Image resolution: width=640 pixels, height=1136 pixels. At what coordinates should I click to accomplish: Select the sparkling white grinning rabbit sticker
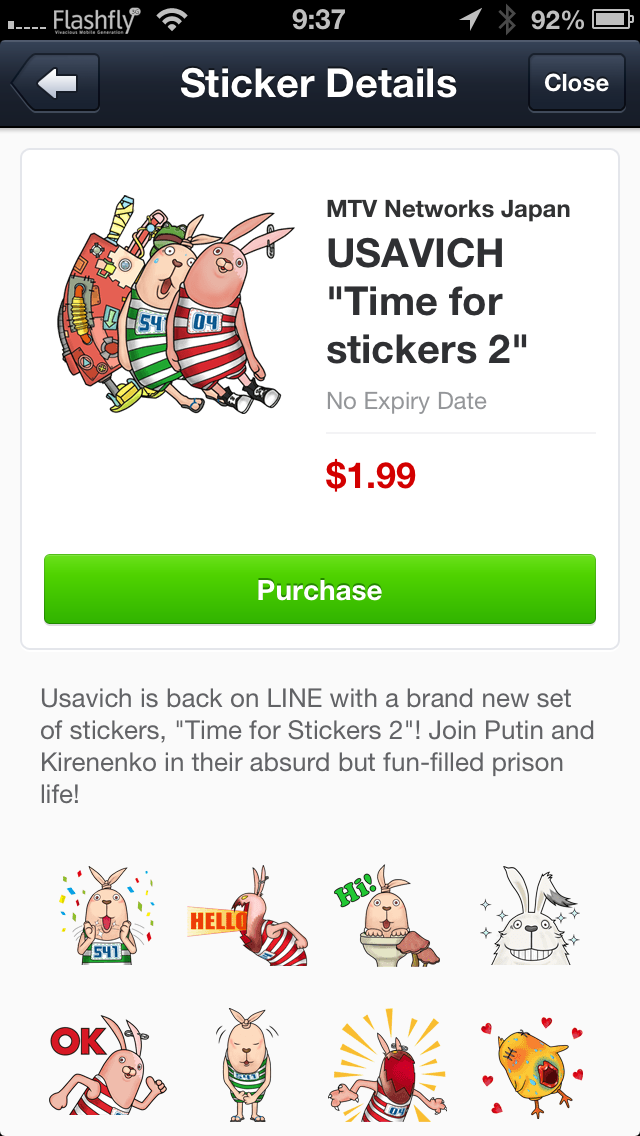coord(530,916)
